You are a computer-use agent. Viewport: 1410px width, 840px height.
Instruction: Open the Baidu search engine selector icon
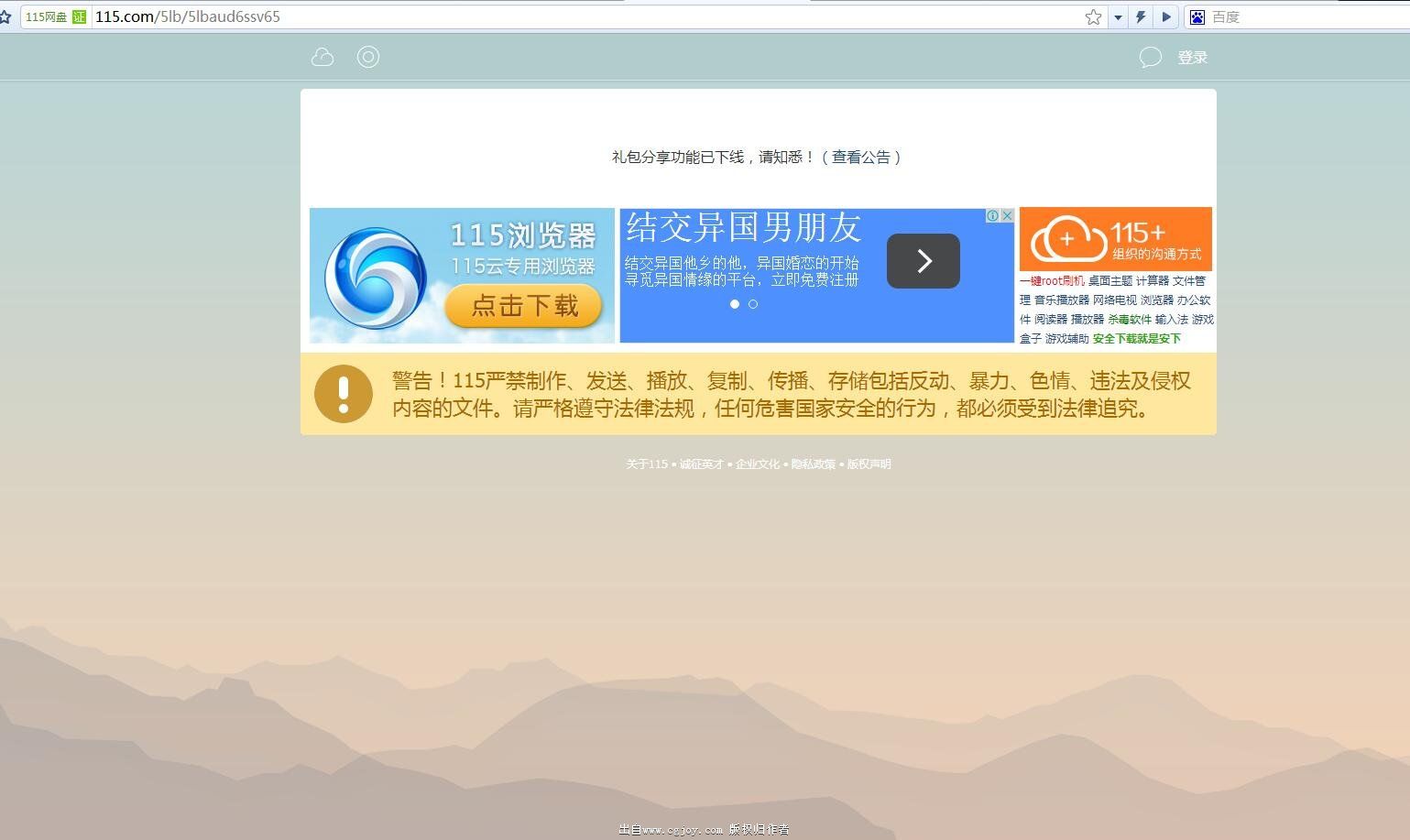pos(1197,16)
